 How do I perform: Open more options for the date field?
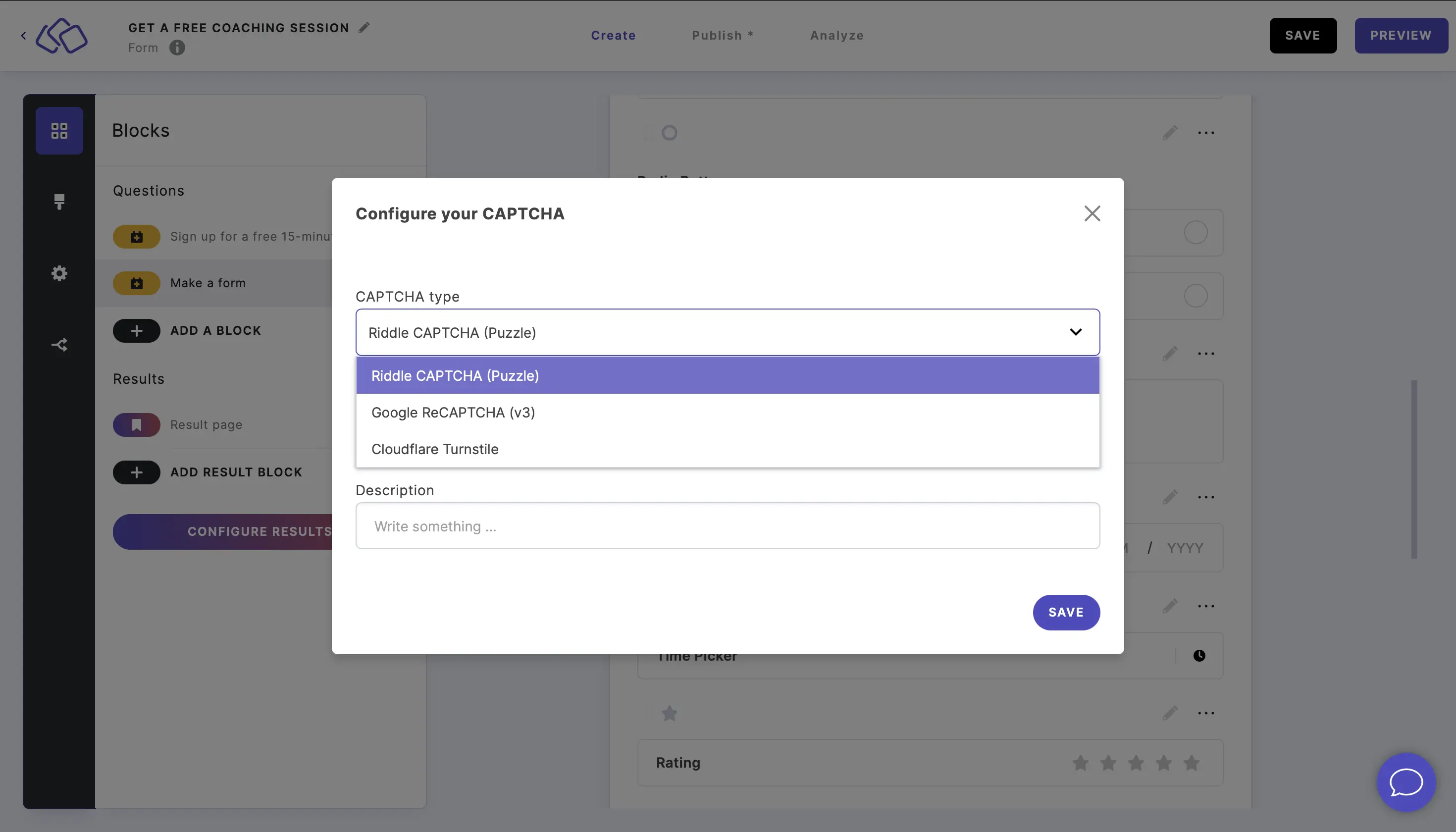[x=1206, y=497]
